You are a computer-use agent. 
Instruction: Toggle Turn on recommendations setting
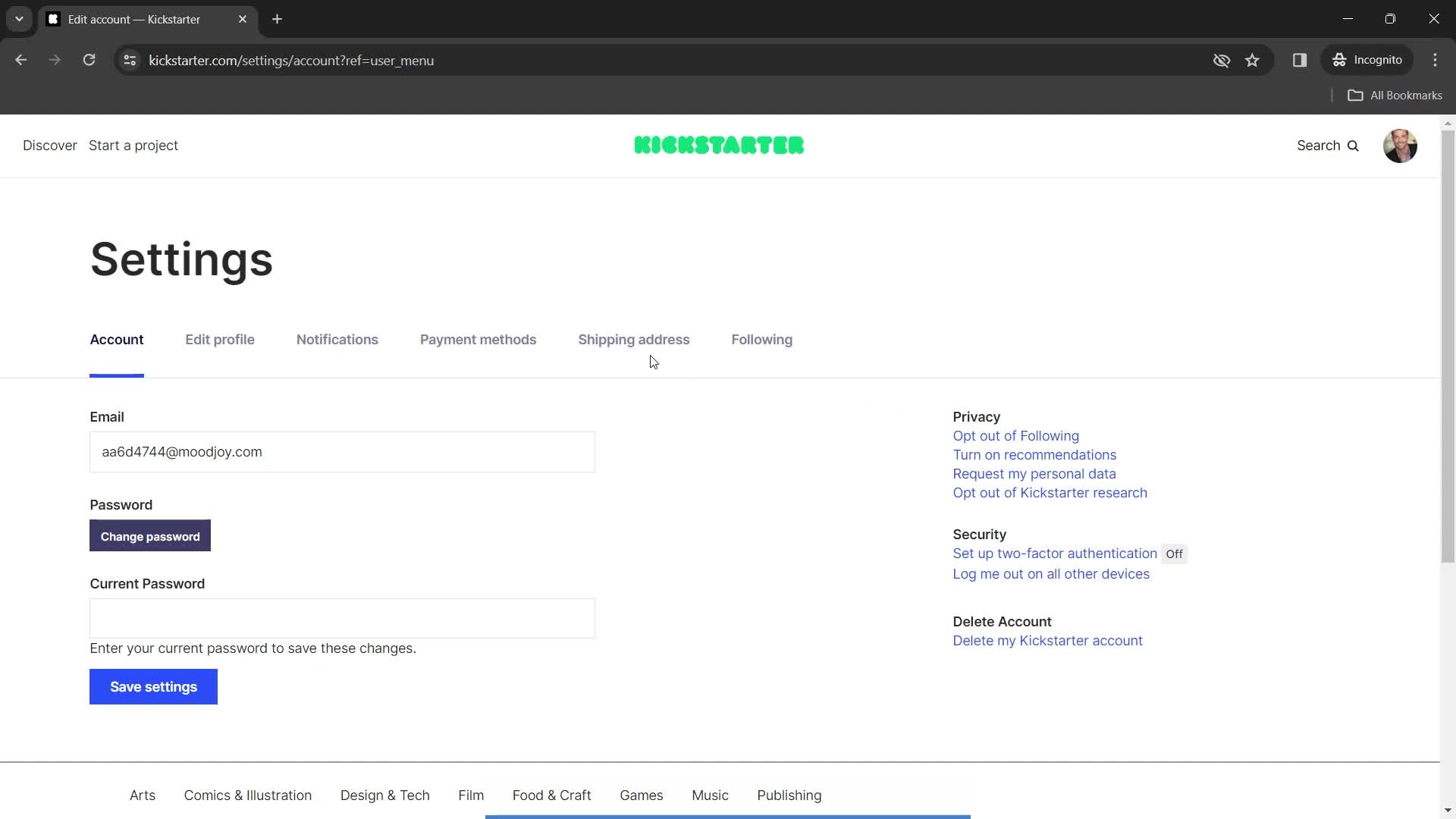pyautogui.click(x=1033, y=454)
